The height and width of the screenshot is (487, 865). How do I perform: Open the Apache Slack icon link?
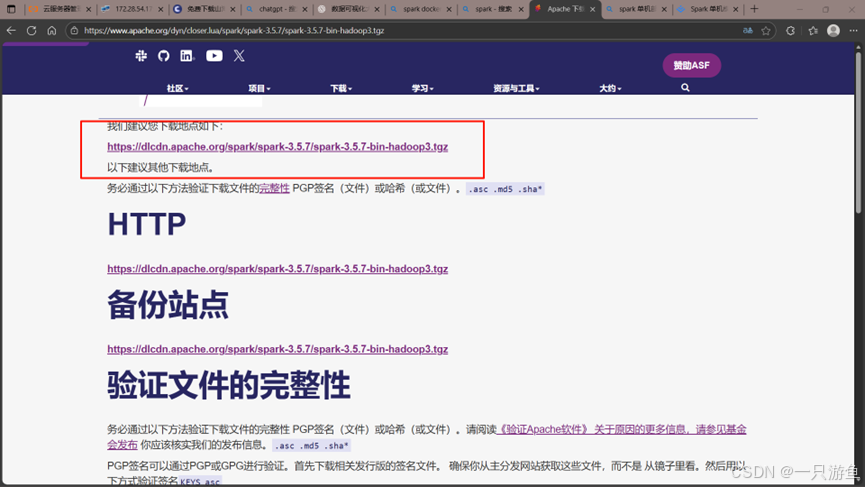click(x=141, y=56)
